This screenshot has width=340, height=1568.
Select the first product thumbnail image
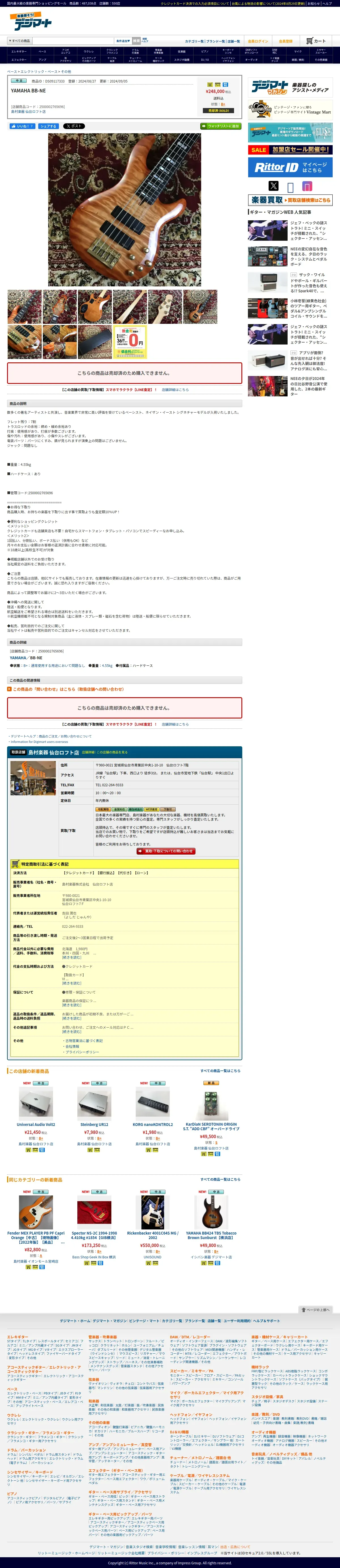[x=24, y=306]
